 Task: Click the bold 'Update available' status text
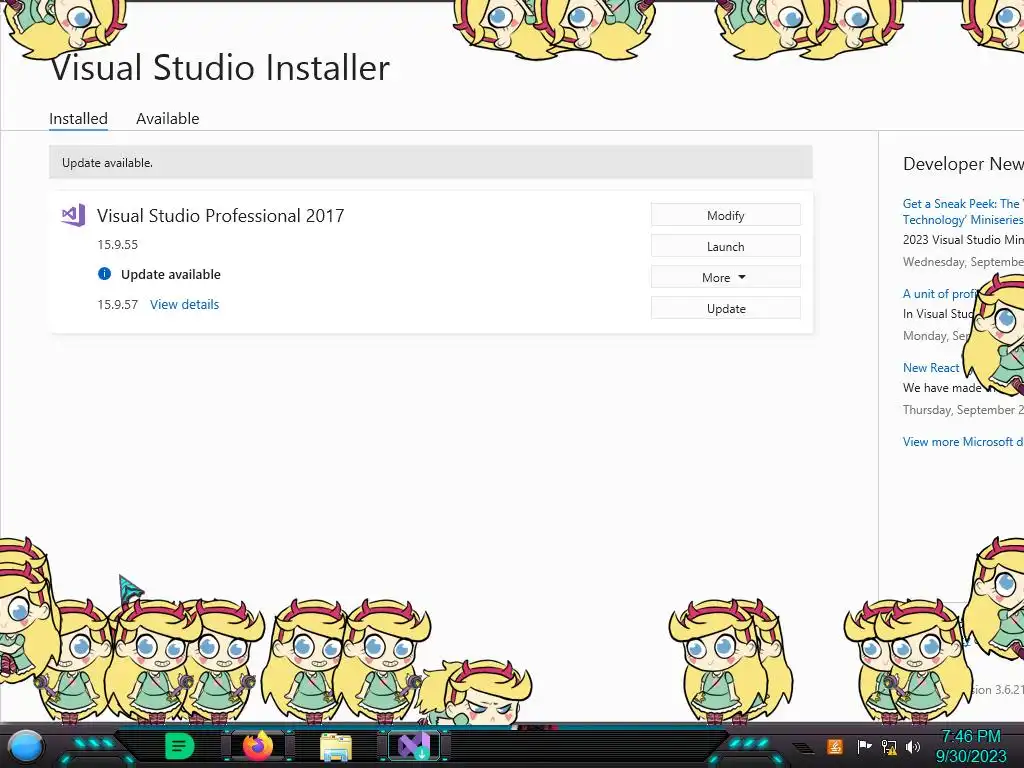170,274
